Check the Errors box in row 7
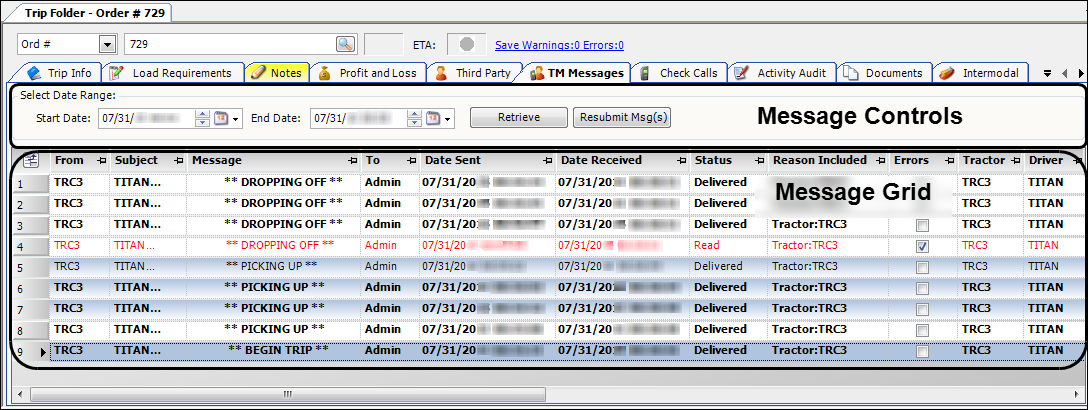This screenshot has height=410, width=1089. (x=922, y=309)
